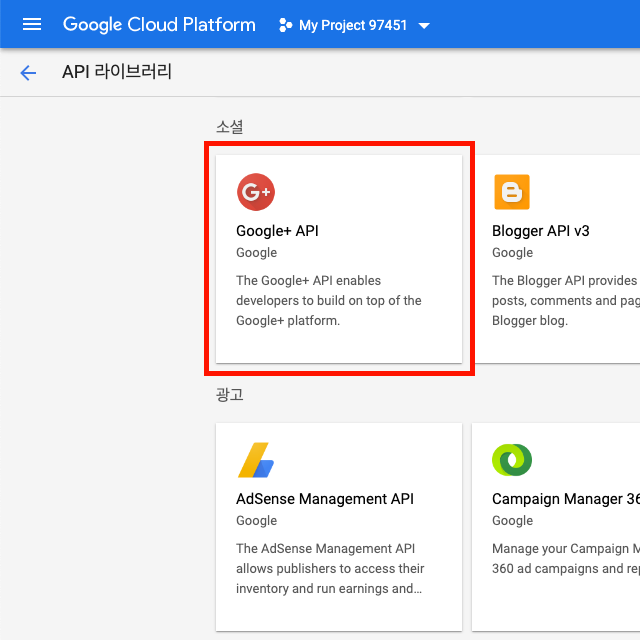Click the red Google+ logo icon
640x640 pixels.
(256, 192)
